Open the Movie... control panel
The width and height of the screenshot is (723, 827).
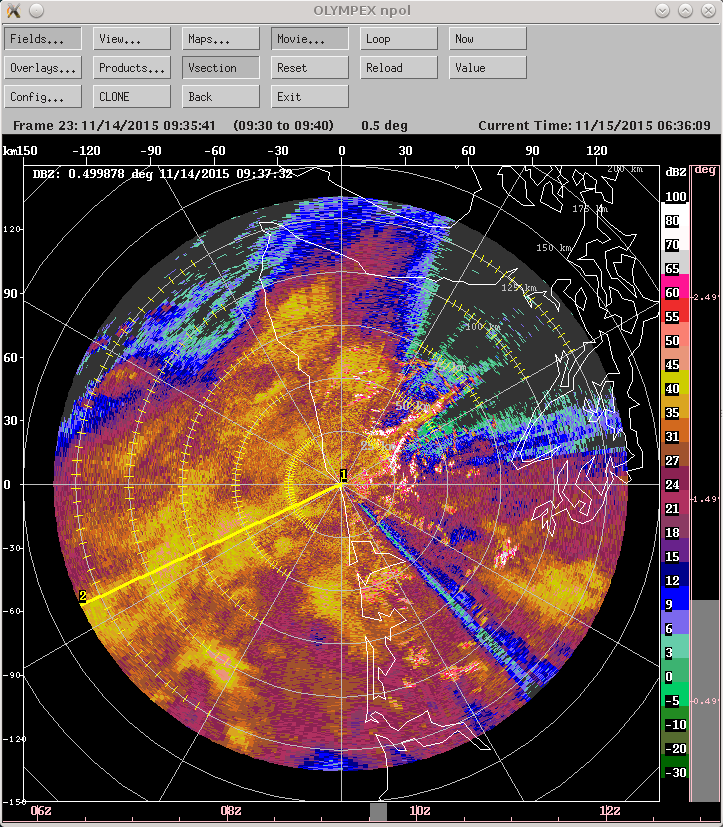tap(310, 39)
